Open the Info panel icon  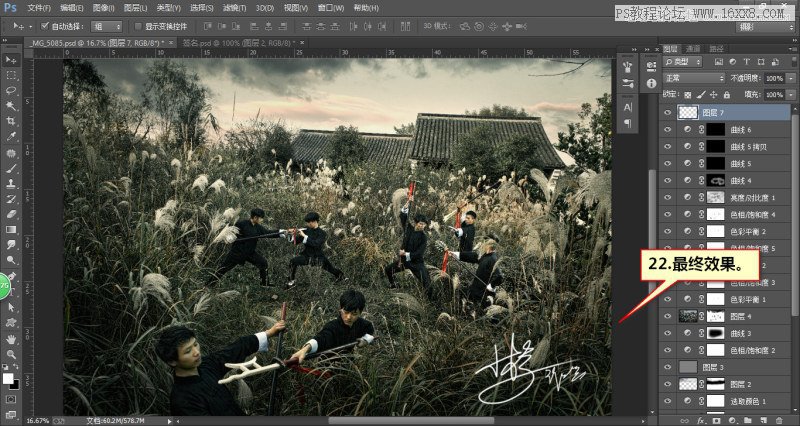pos(651,83)
